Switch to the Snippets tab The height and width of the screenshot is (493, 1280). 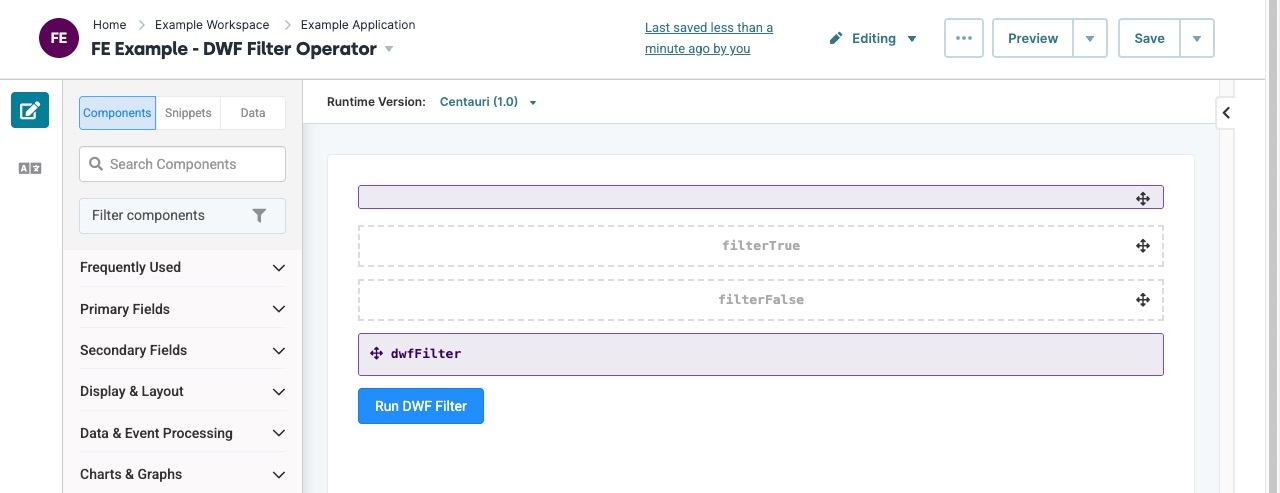[x=188, y=113]
